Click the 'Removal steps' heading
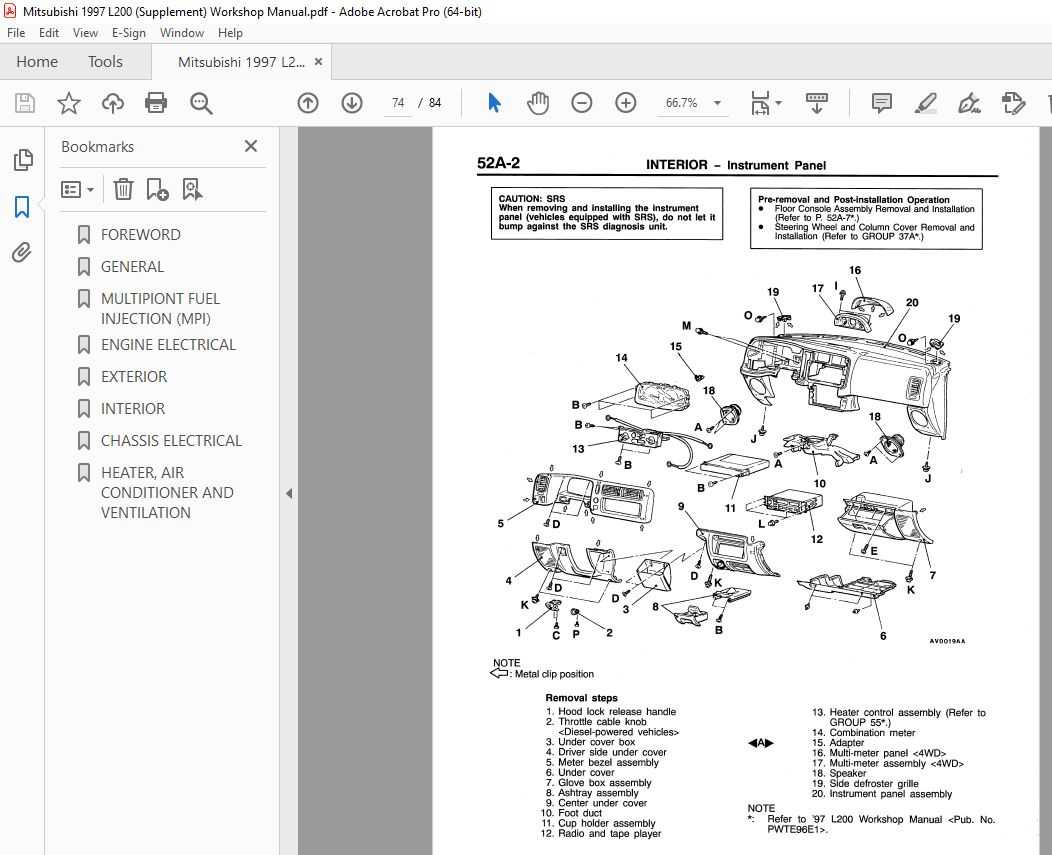 click(581, 698)
